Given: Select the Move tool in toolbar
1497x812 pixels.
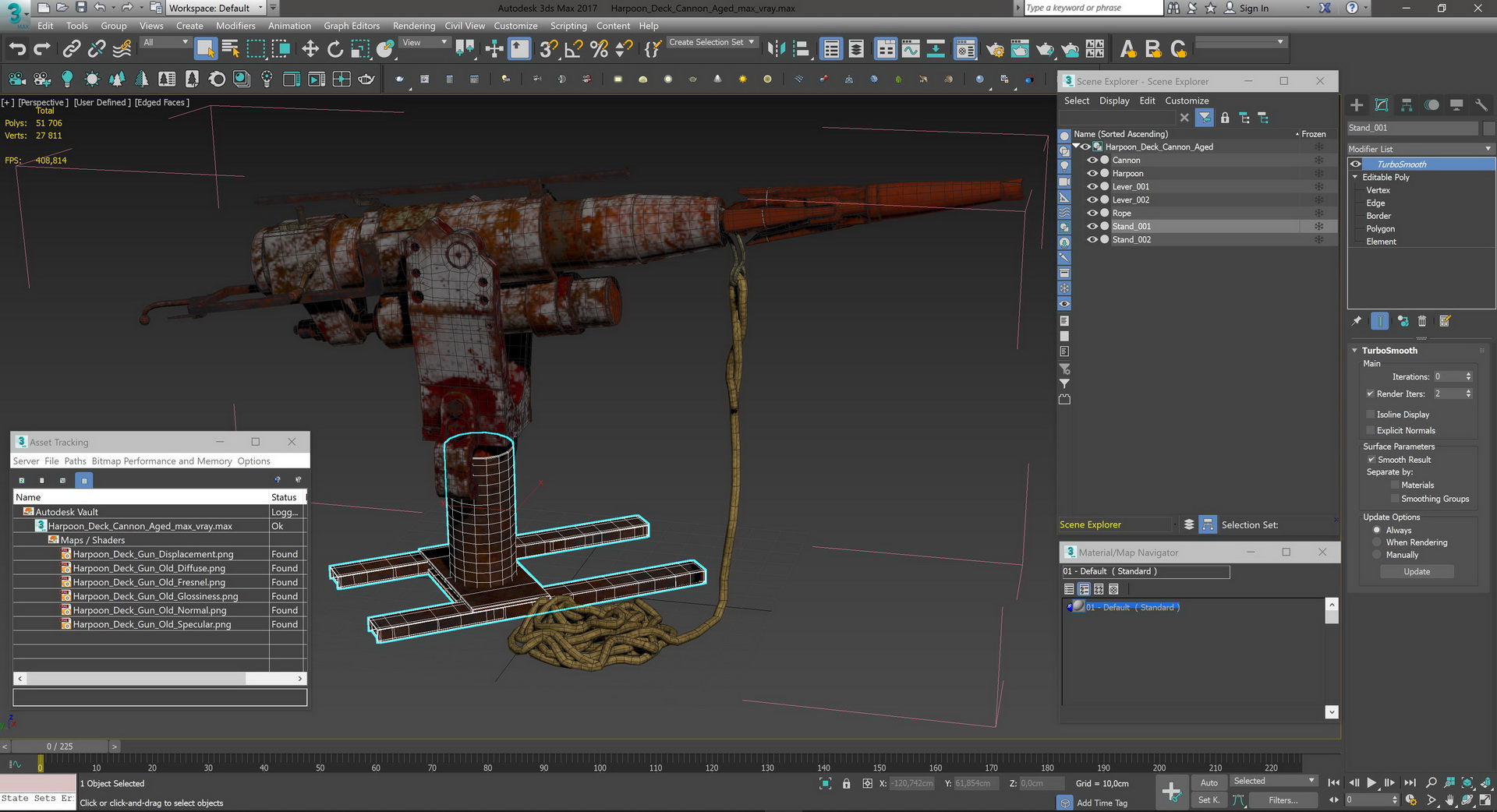Looking at the screenshot, I should tap(310, 49).
